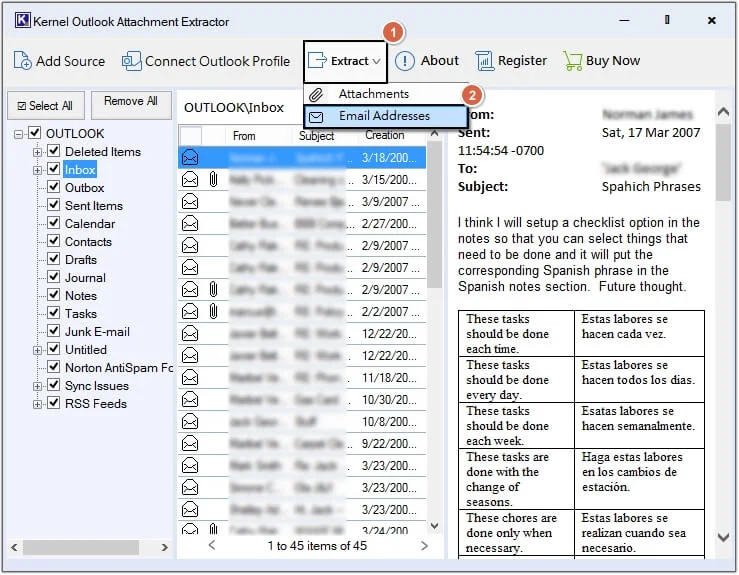The width and height of the screenshot is (739, 575).
Task: Uncheck the Deleted Items folder checkbox
Action: tap(54, 151)
